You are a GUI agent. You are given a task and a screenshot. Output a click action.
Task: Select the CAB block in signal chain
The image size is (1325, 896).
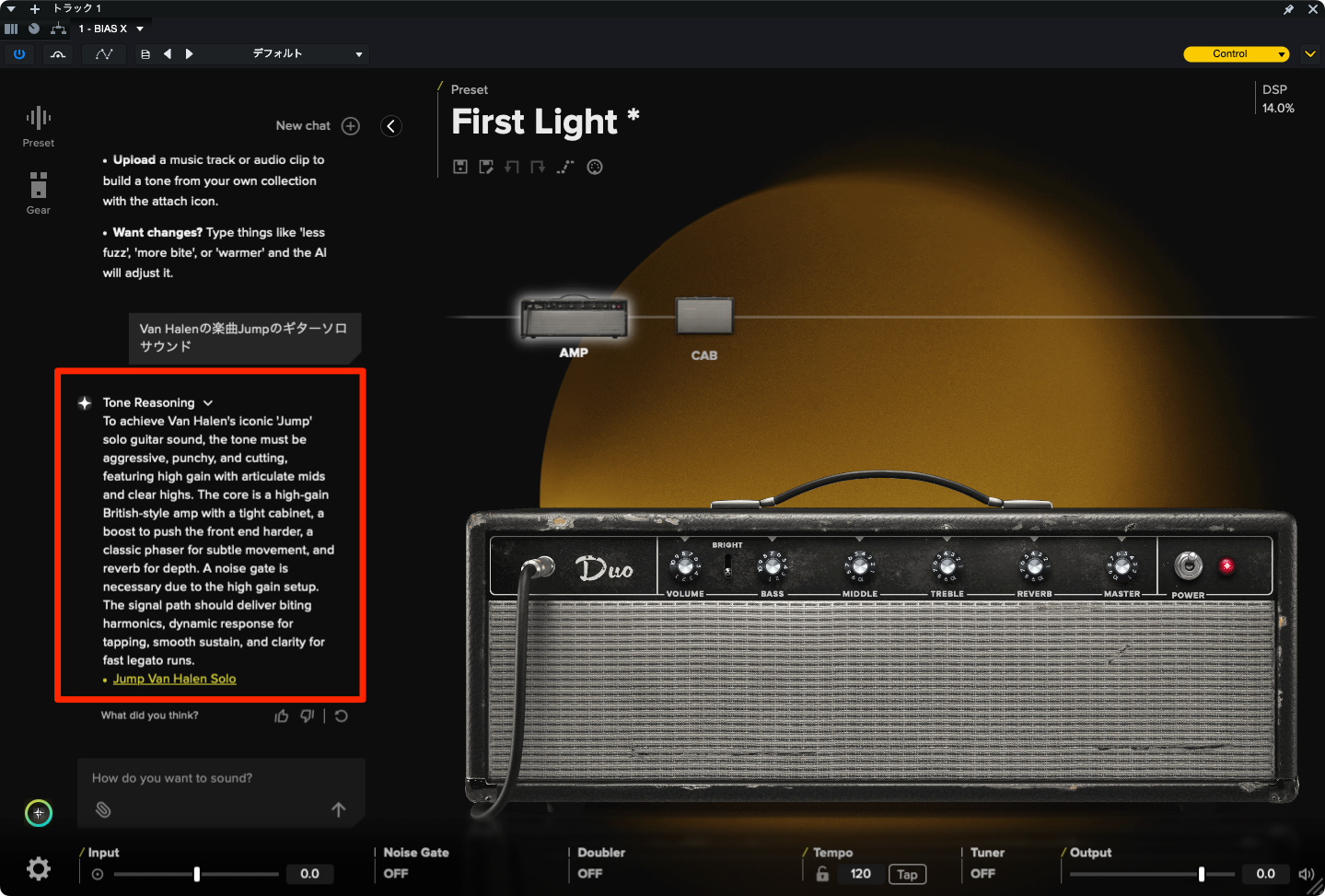coord(704,318)
